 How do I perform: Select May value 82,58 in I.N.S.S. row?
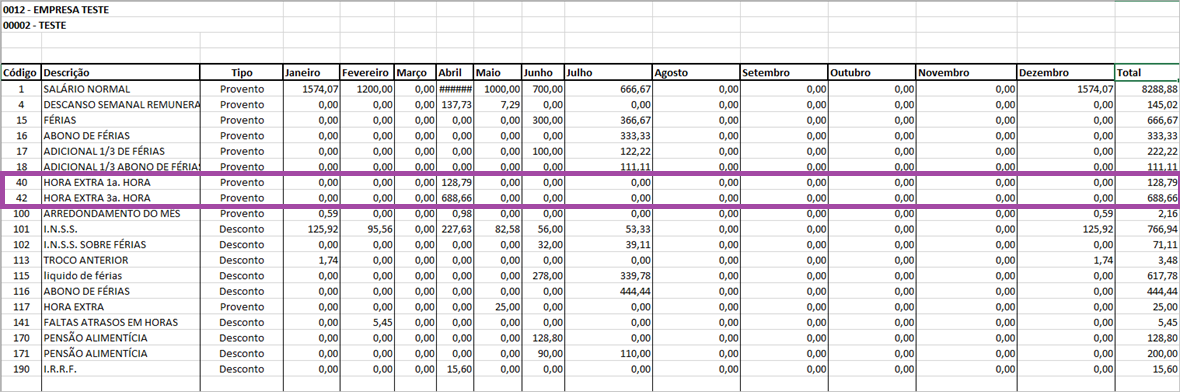[x=497, y=229]
